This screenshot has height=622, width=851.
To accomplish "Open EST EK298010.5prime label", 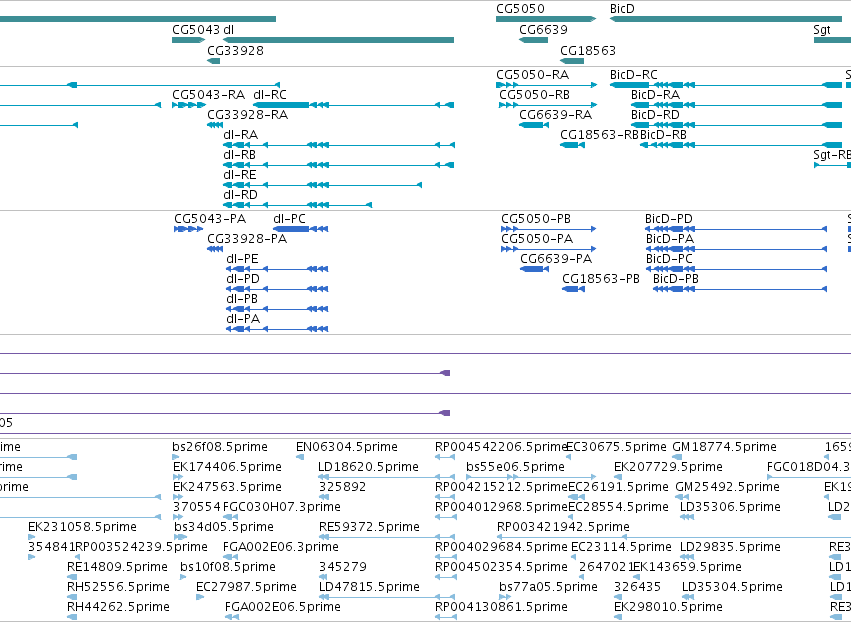I will click(x=668, y=607).
